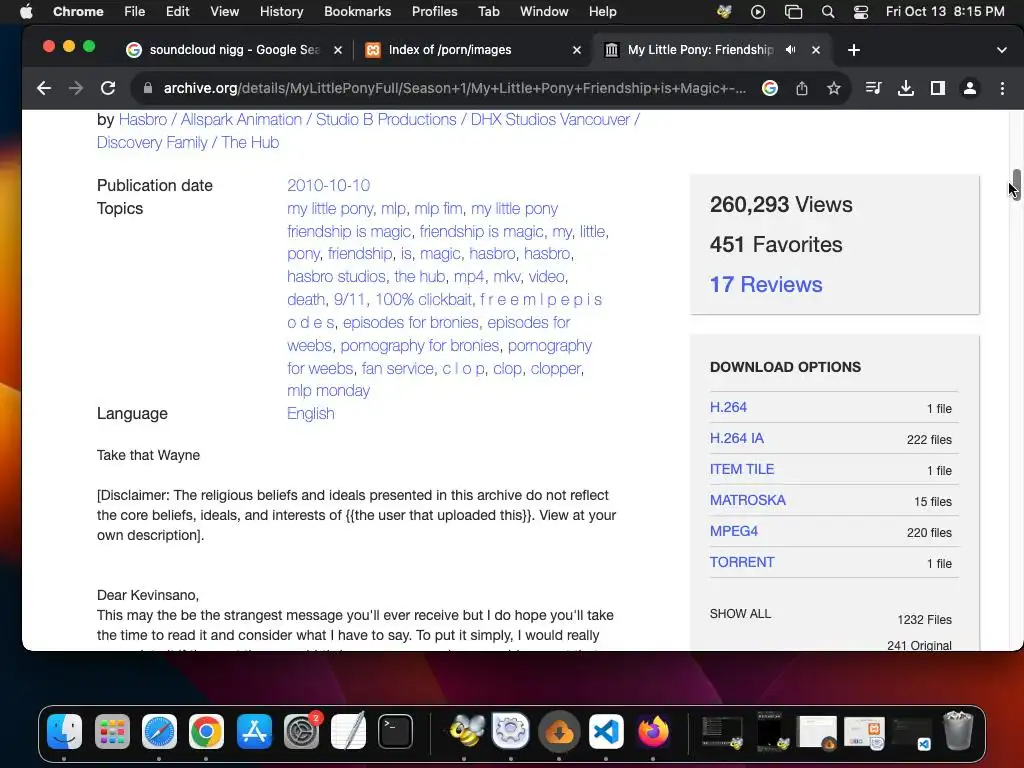Open the File menu

[135, 11]
